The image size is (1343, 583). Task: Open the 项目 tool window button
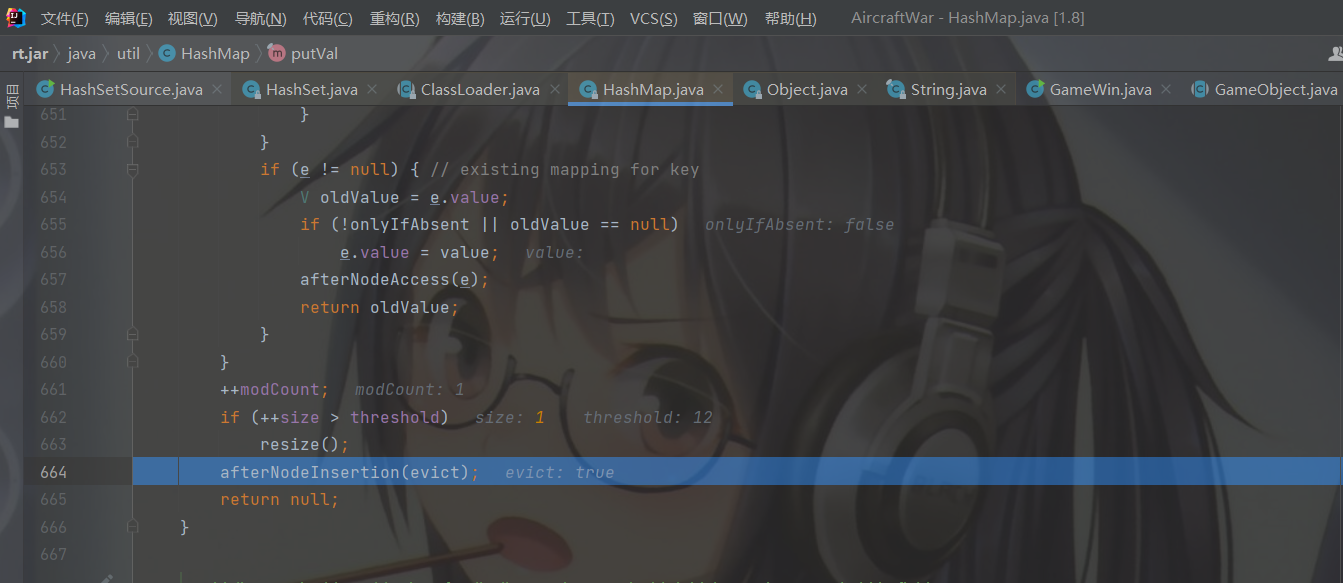(11, 96)
